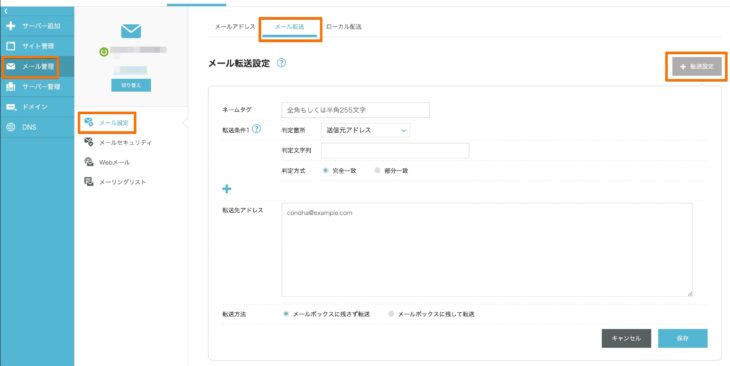Click the 保存 button
Screen dimensions: 730x366
point(683,339)
